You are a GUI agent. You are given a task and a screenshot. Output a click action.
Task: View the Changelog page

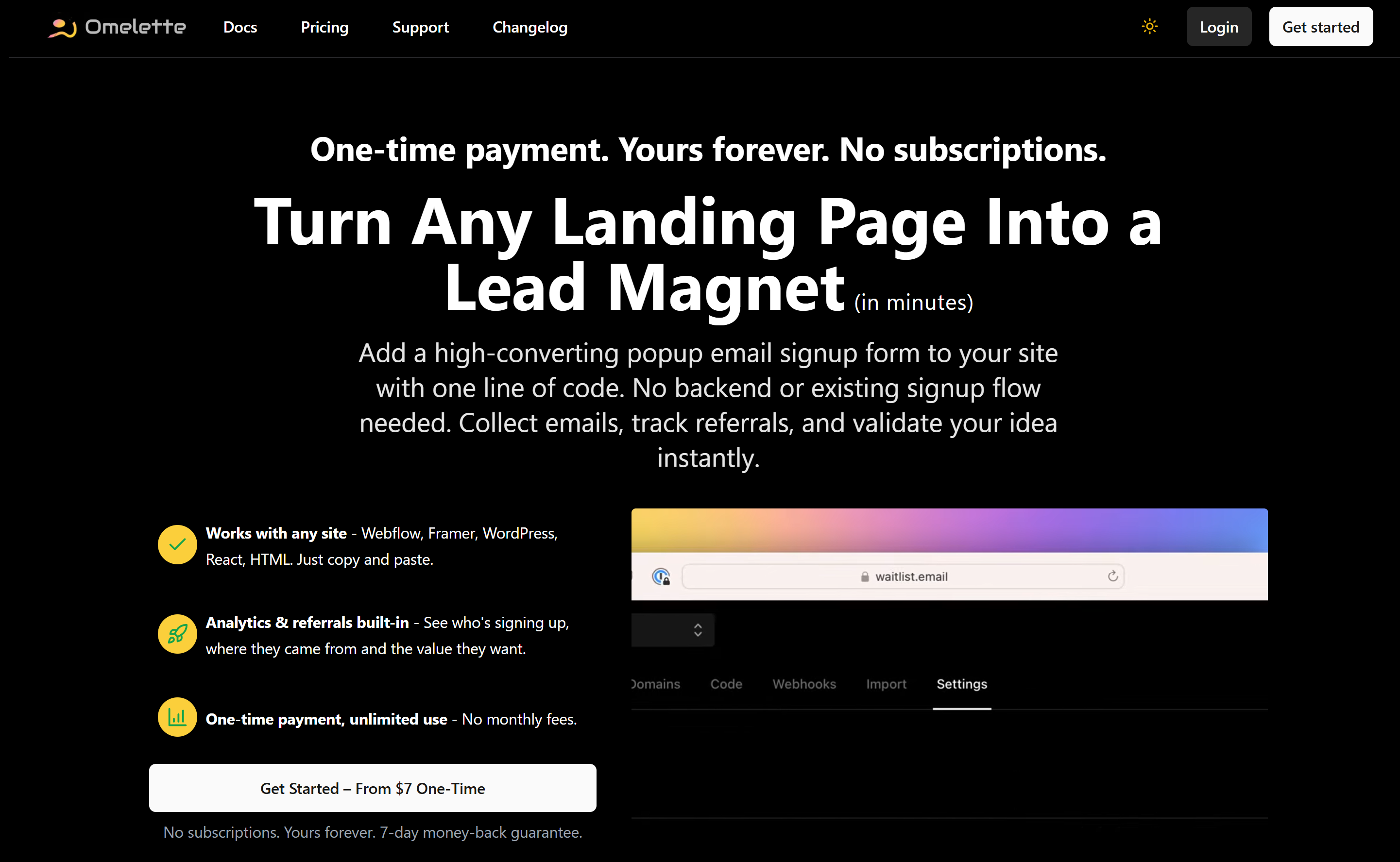click(x=530, y=27)
